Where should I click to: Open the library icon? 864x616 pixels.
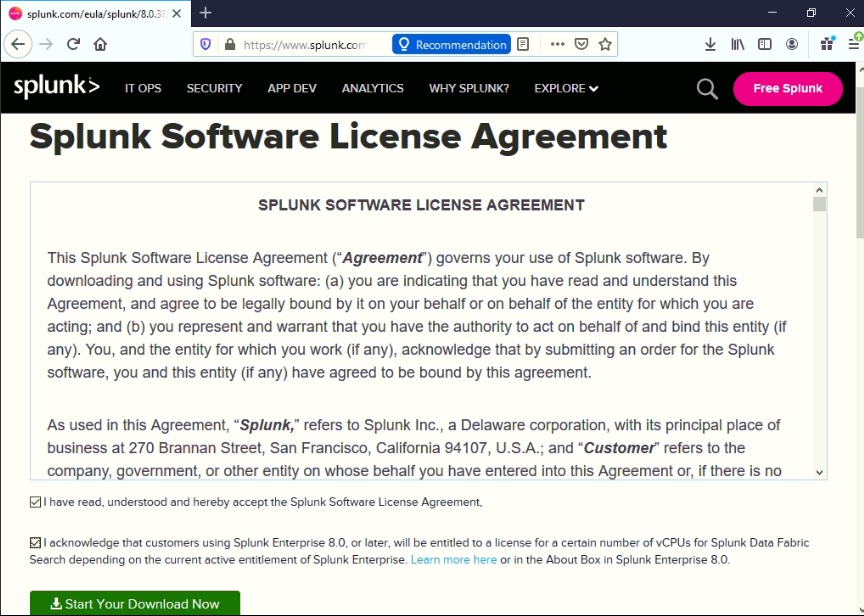pos(737,44)
